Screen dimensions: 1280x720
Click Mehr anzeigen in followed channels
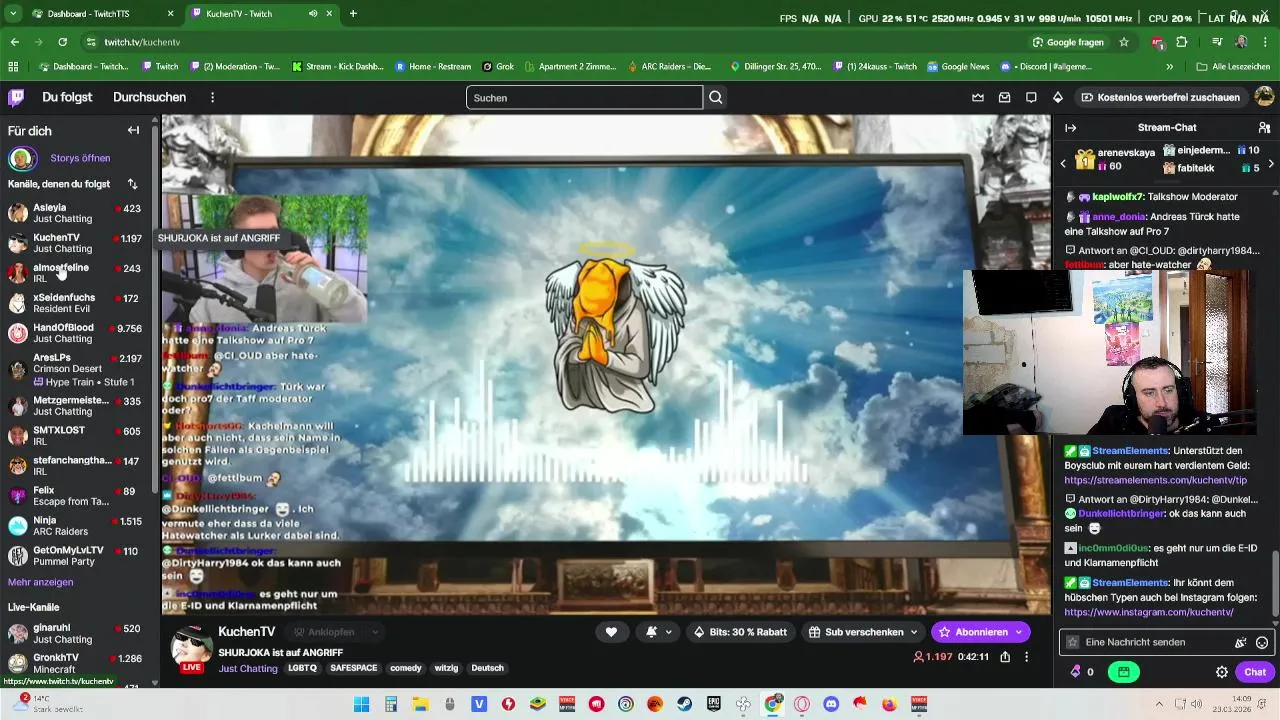coord(40,582)
